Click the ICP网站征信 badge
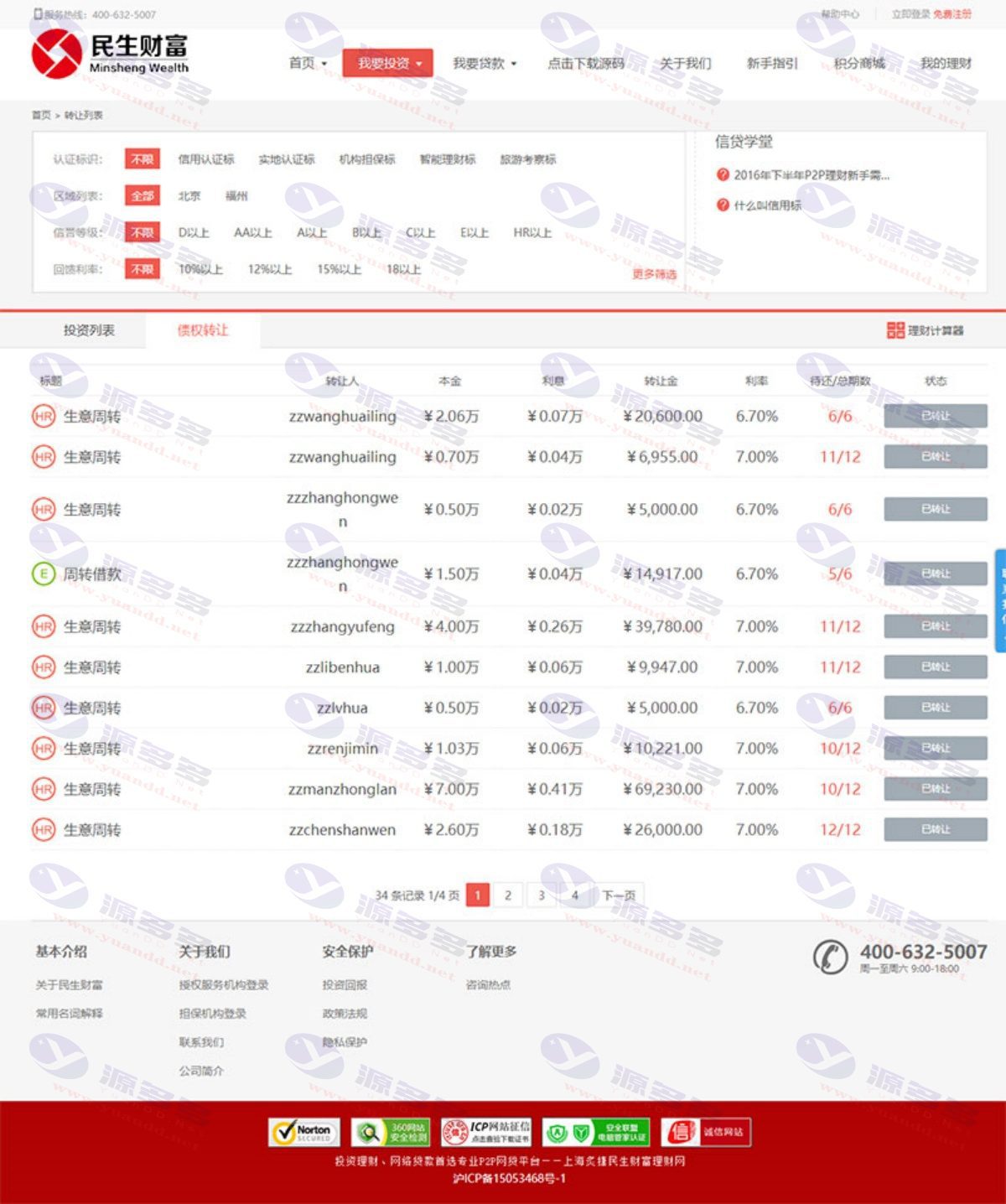This screenshot has width=1006, height=1204. [486, 1132]
